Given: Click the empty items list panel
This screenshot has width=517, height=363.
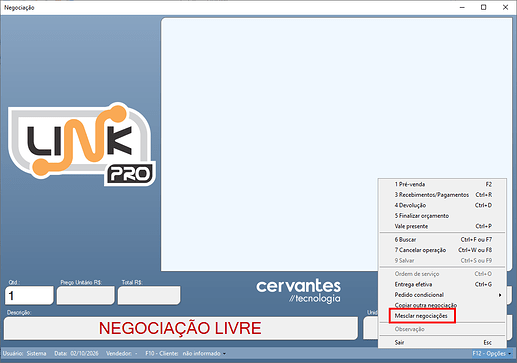Looking at the screenshot, I should coord(337,144).
